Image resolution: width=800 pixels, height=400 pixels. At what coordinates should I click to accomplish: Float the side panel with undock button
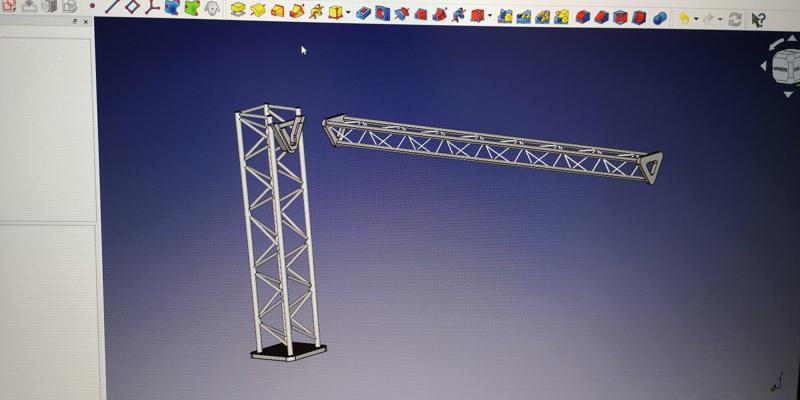pyautogui.click(x=75, y=21)
